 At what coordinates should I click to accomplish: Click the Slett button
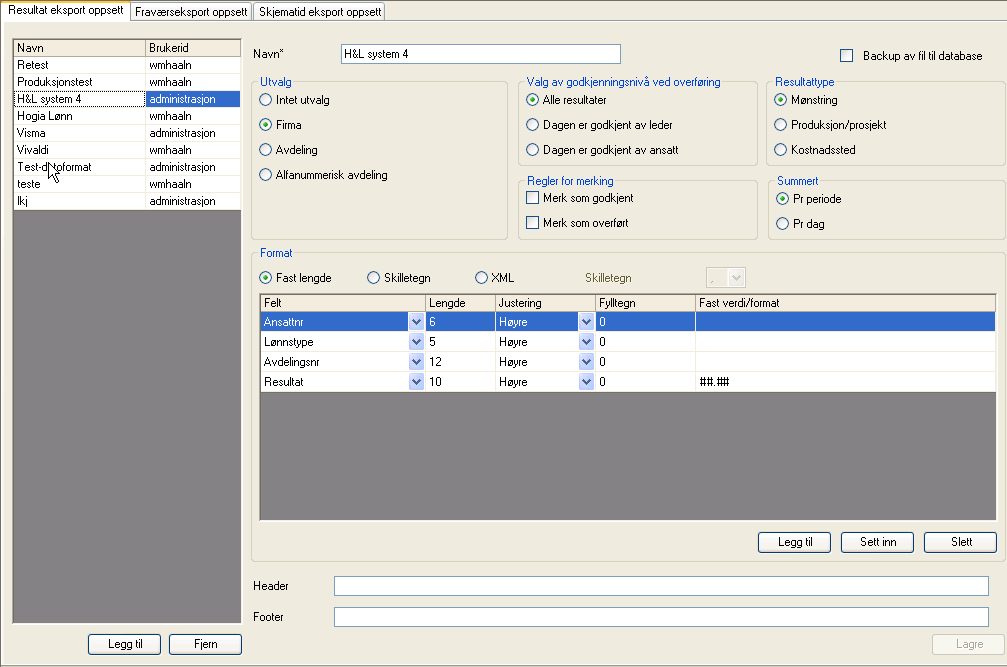961,542
